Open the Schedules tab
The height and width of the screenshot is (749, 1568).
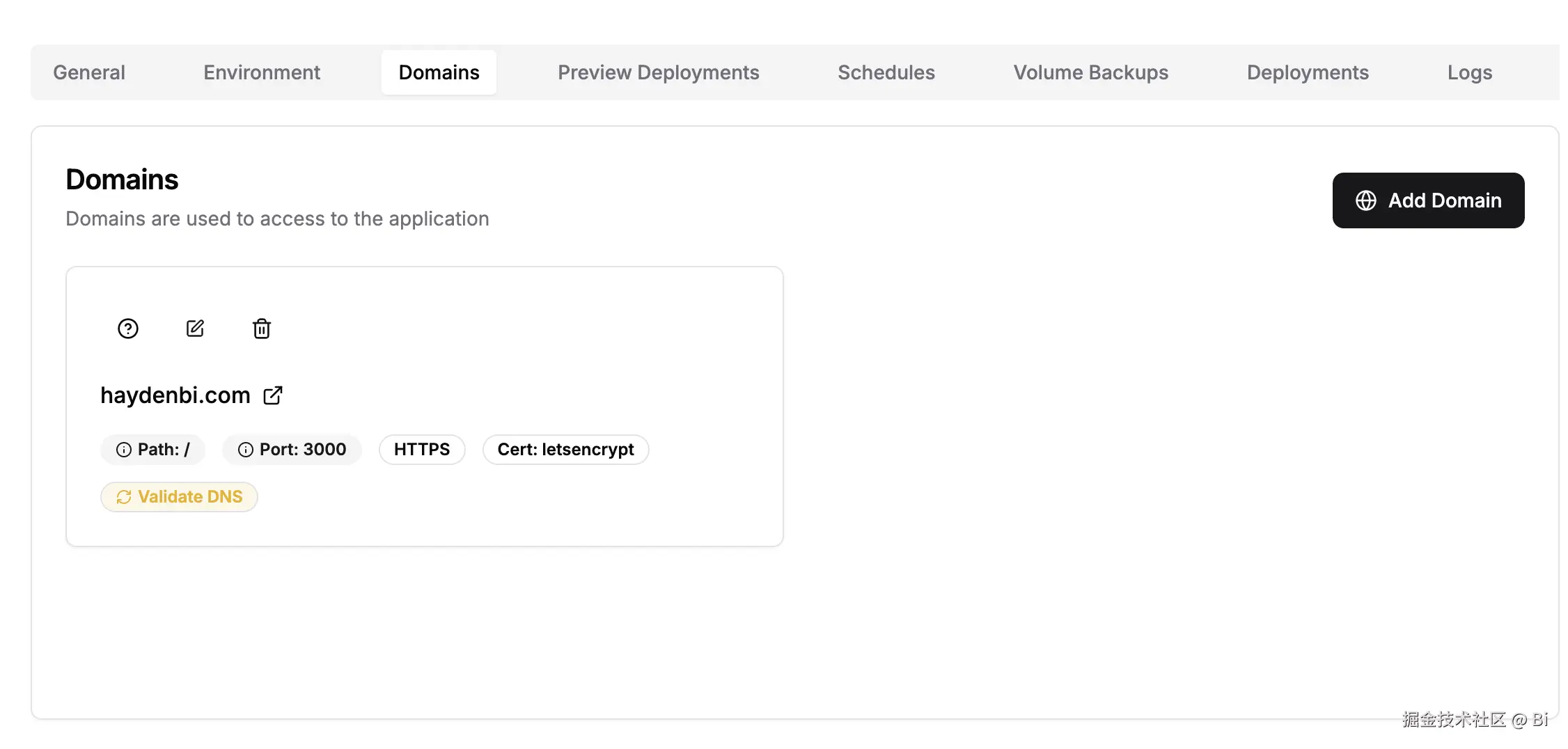886,72
